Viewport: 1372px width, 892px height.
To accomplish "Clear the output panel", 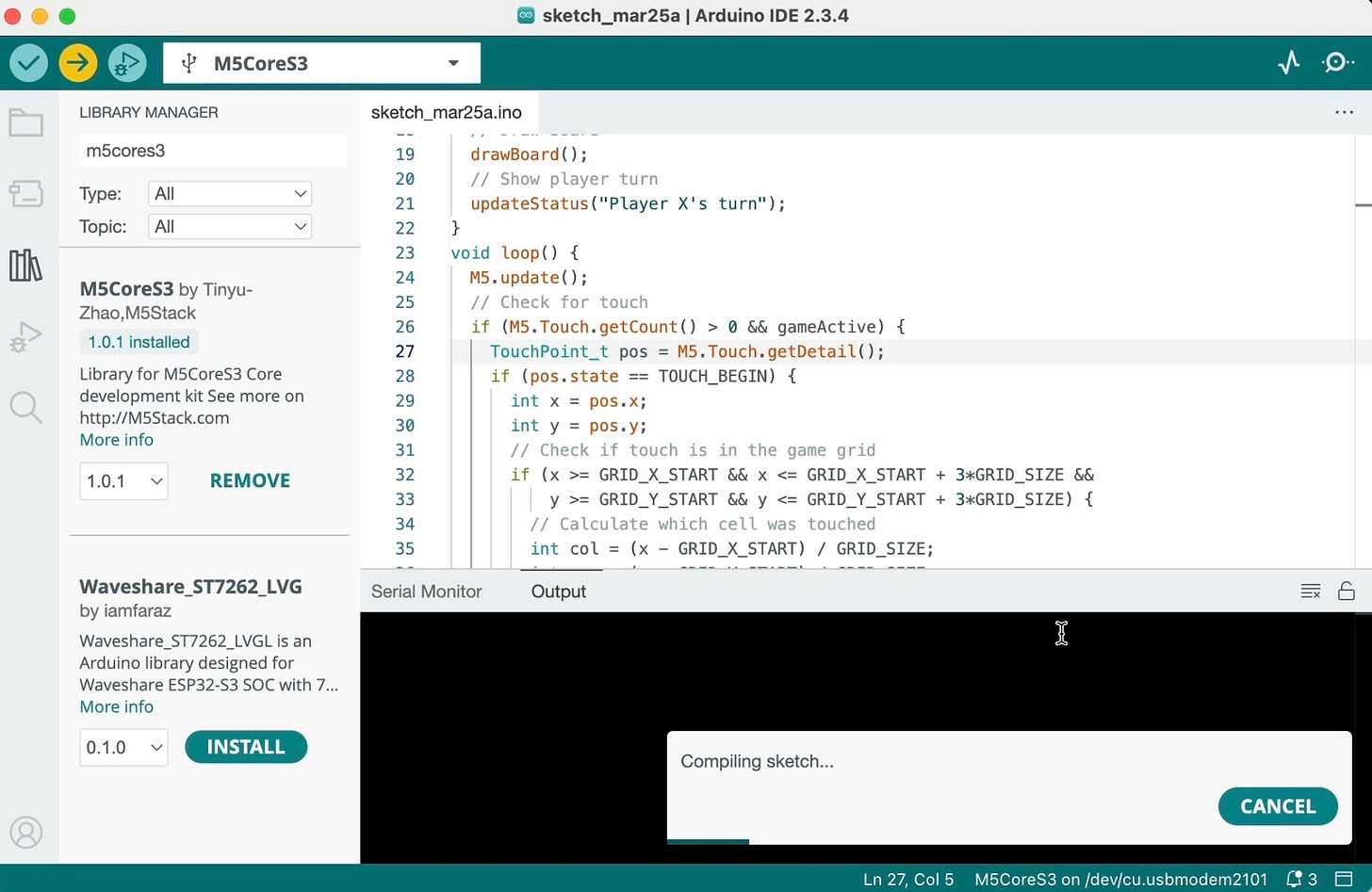I will pos(1310,592).
